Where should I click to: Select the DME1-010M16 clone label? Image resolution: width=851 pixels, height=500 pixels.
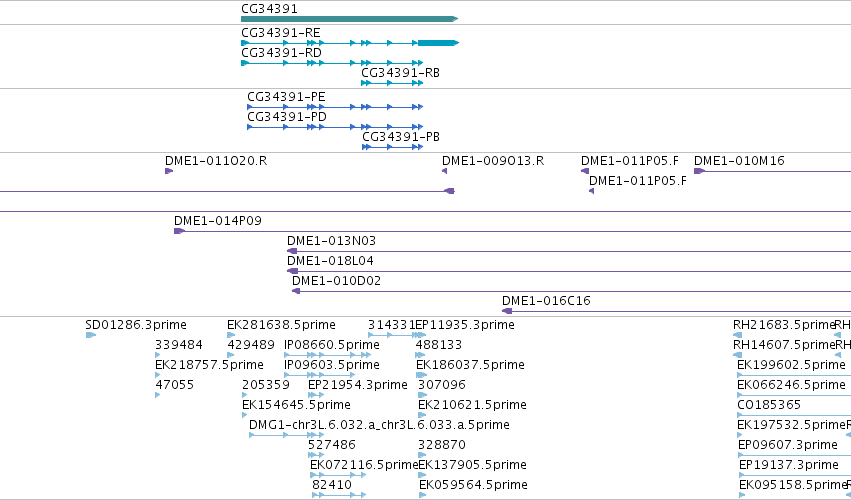[739, 161]
